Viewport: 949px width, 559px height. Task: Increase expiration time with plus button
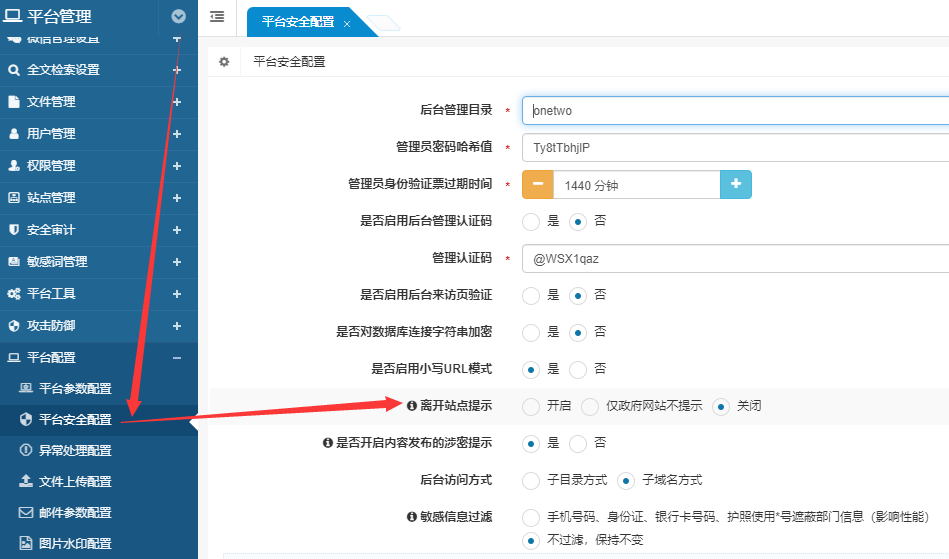(x=735, y=184)
